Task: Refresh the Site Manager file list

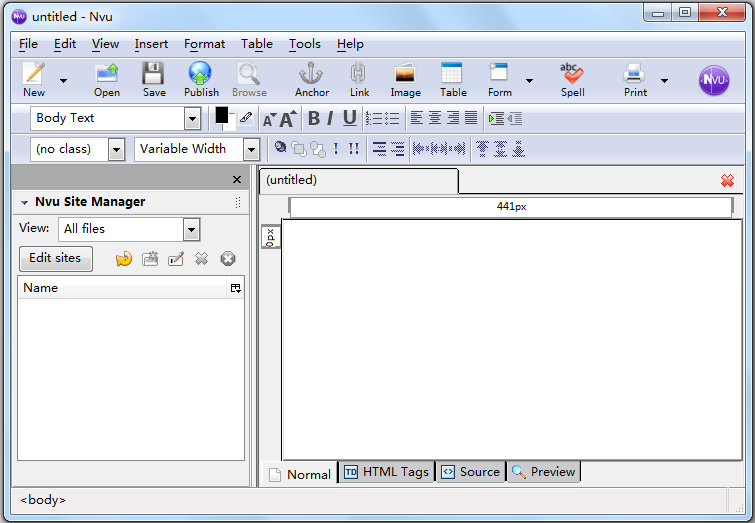Action: coord(124,259)
